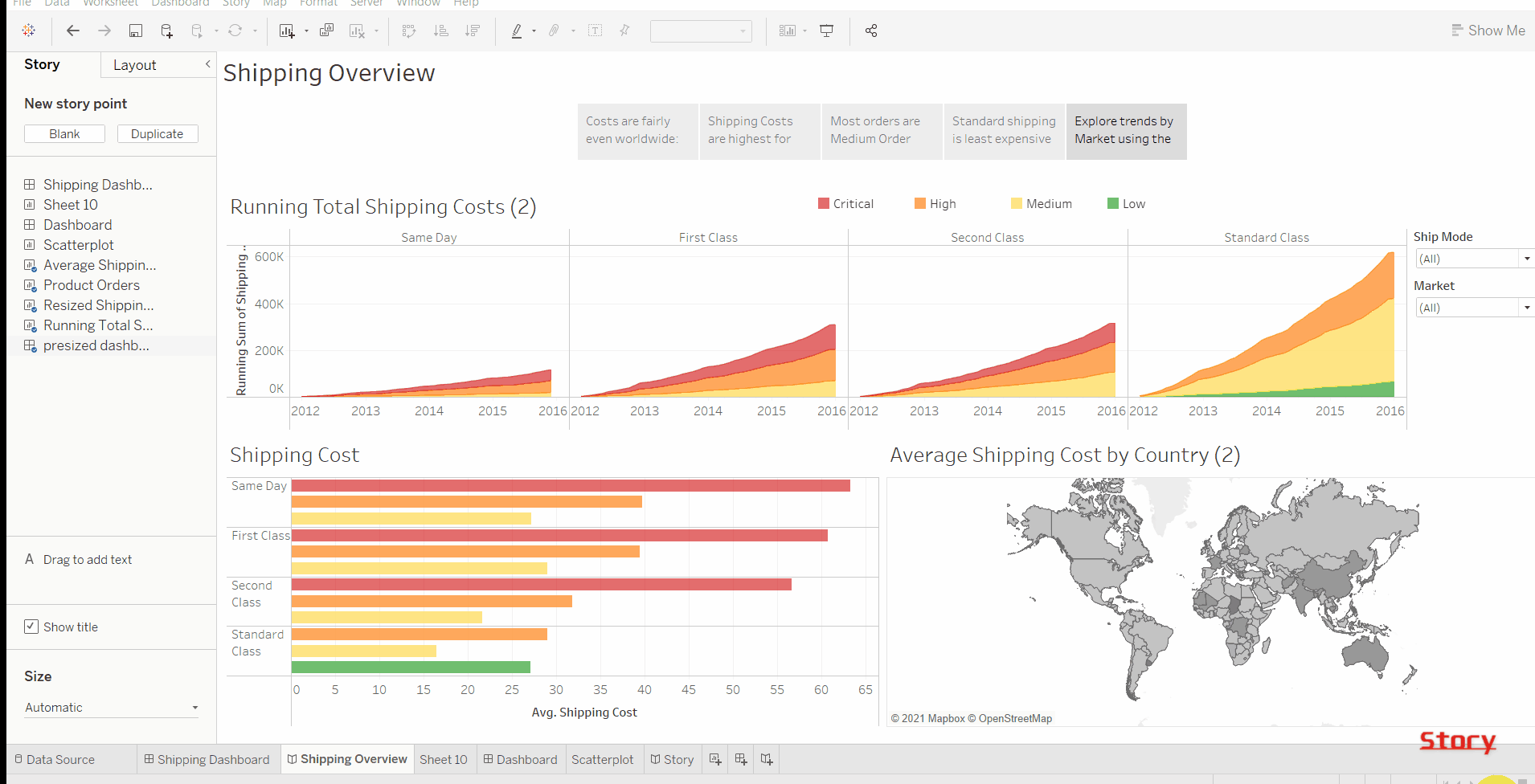Click the Swap Rows and Columns icon

coord(409,31)
